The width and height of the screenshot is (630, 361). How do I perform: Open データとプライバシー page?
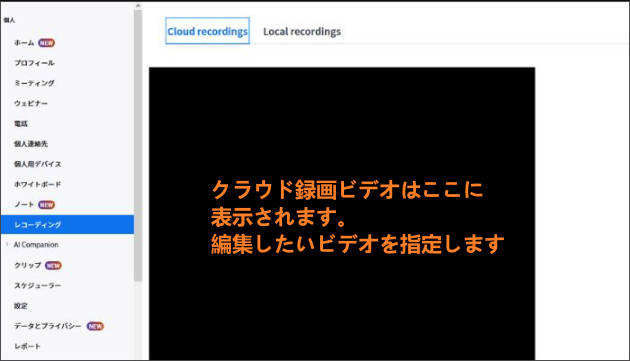click(48, 326)
